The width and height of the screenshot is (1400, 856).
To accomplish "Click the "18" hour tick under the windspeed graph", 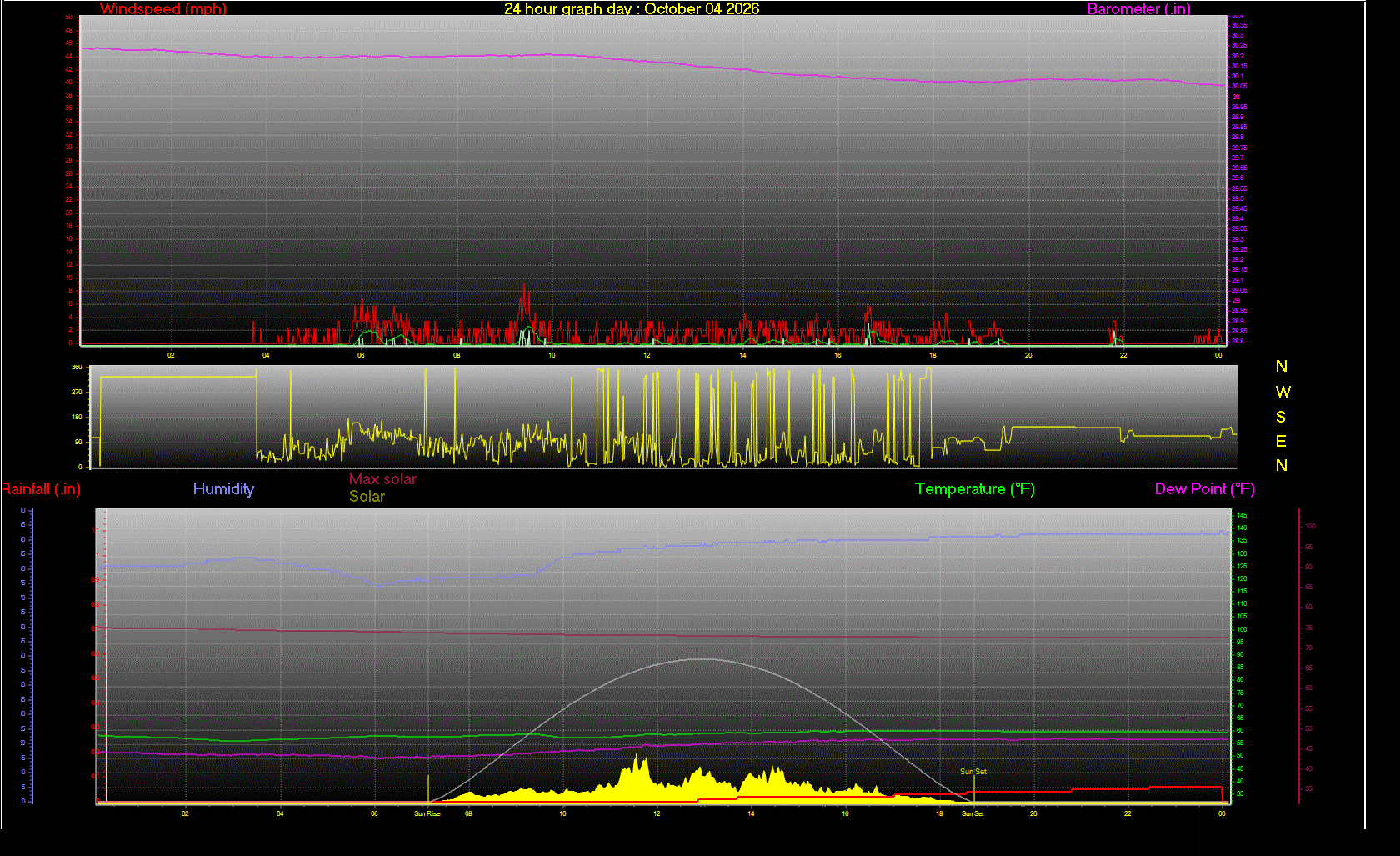I will tap(932, 355).
